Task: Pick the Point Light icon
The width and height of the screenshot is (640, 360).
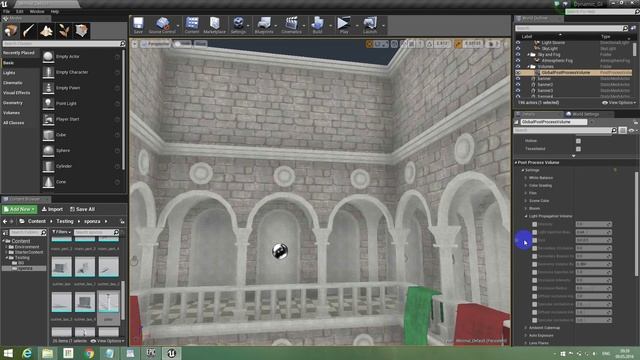Action: [48, 103]
